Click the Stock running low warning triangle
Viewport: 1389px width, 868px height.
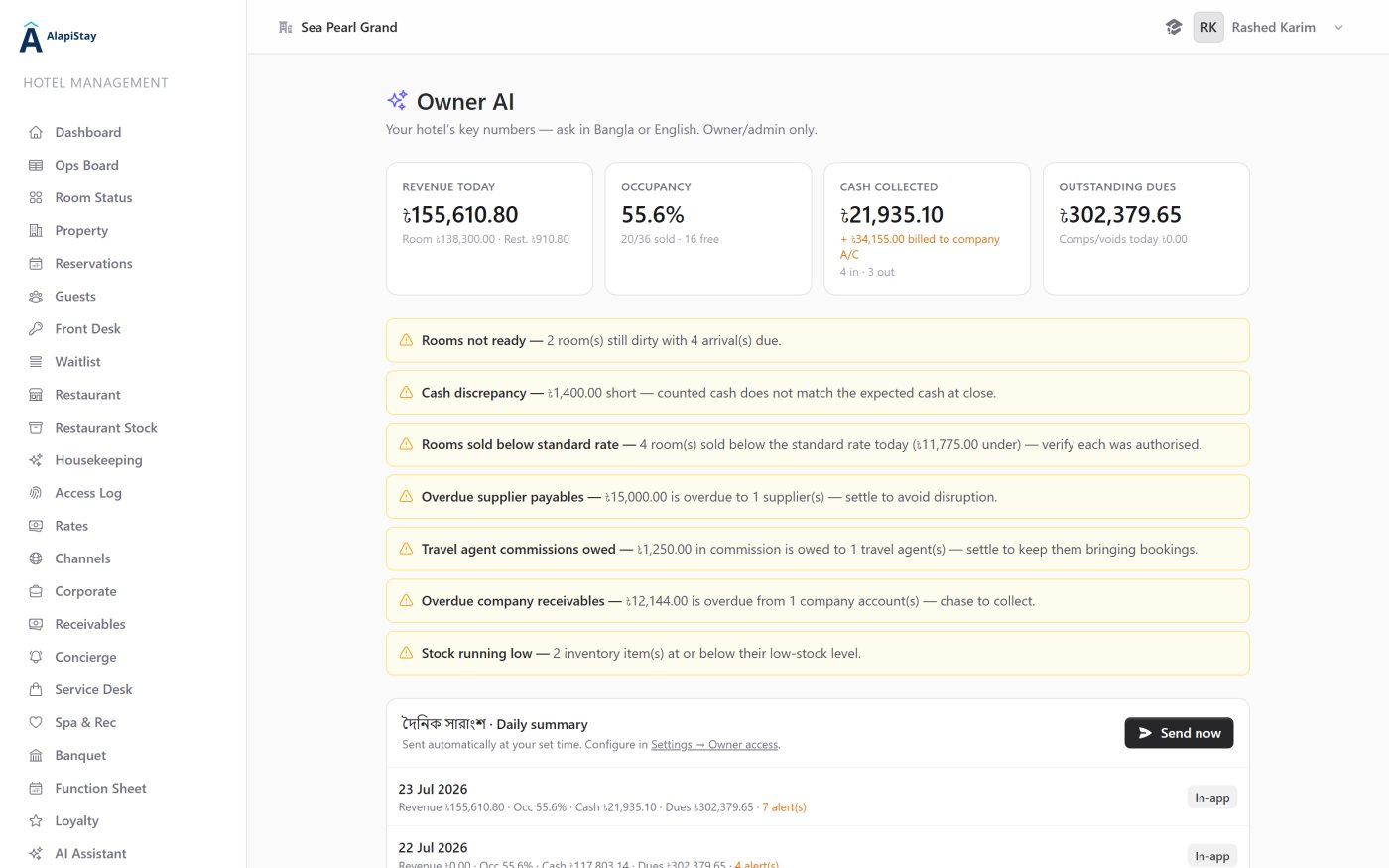(406, 653)
